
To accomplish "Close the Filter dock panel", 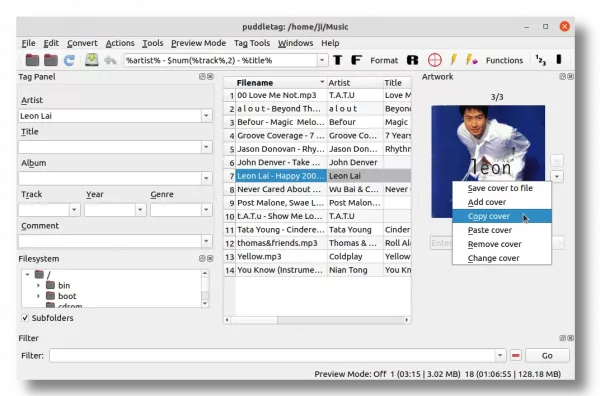I will pos(570,338).
